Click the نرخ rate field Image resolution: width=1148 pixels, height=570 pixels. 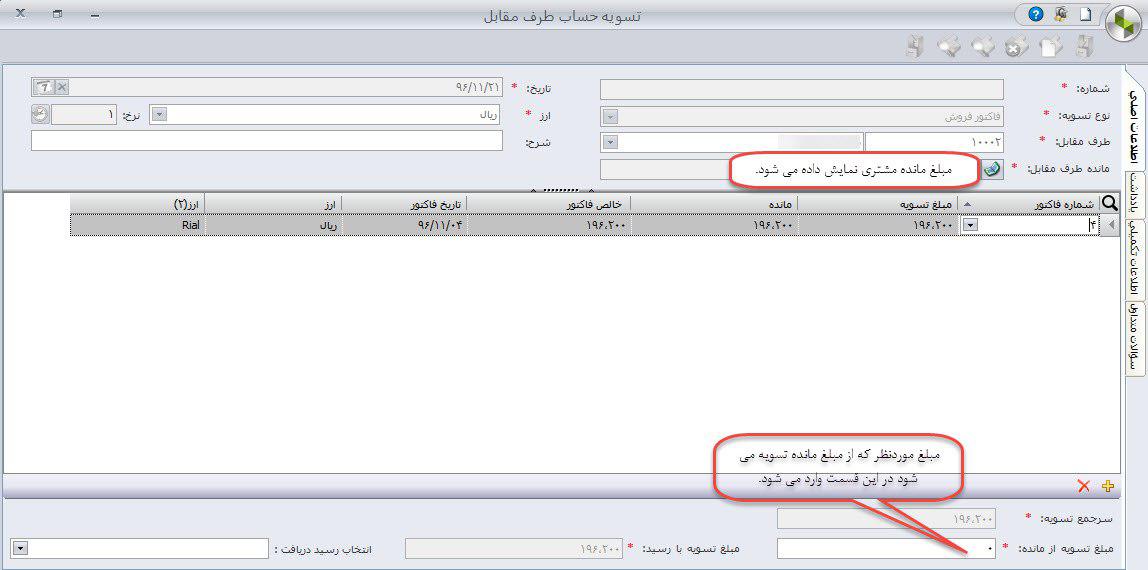click(84, 115)
